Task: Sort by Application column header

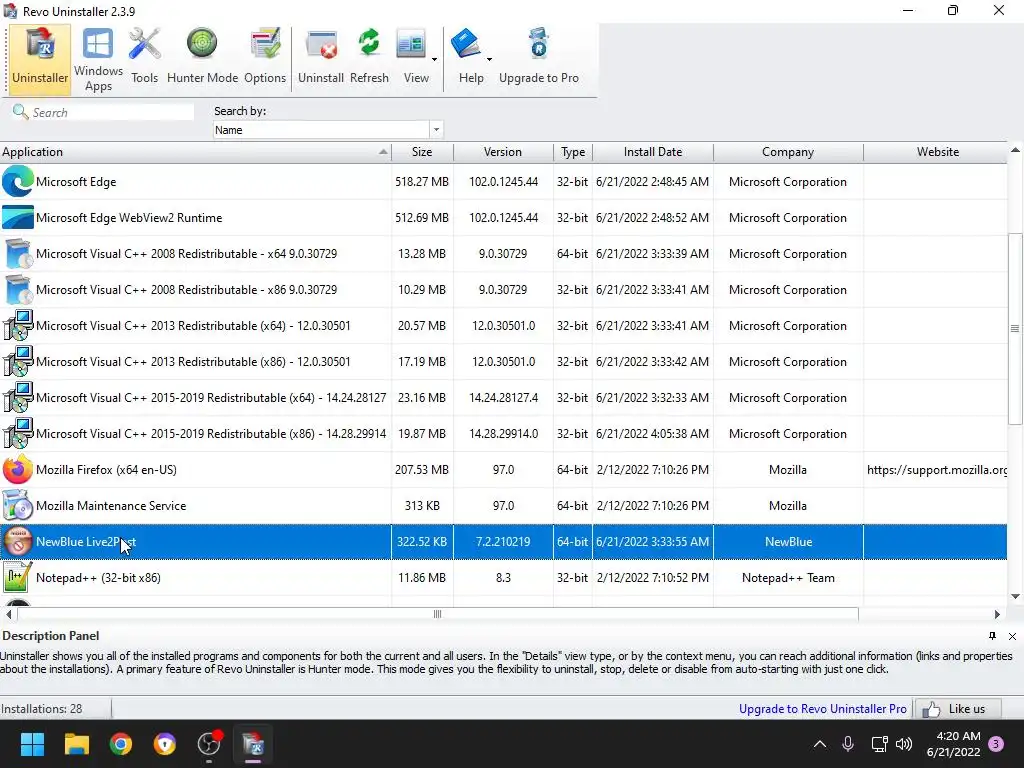Action: [195, 152]
